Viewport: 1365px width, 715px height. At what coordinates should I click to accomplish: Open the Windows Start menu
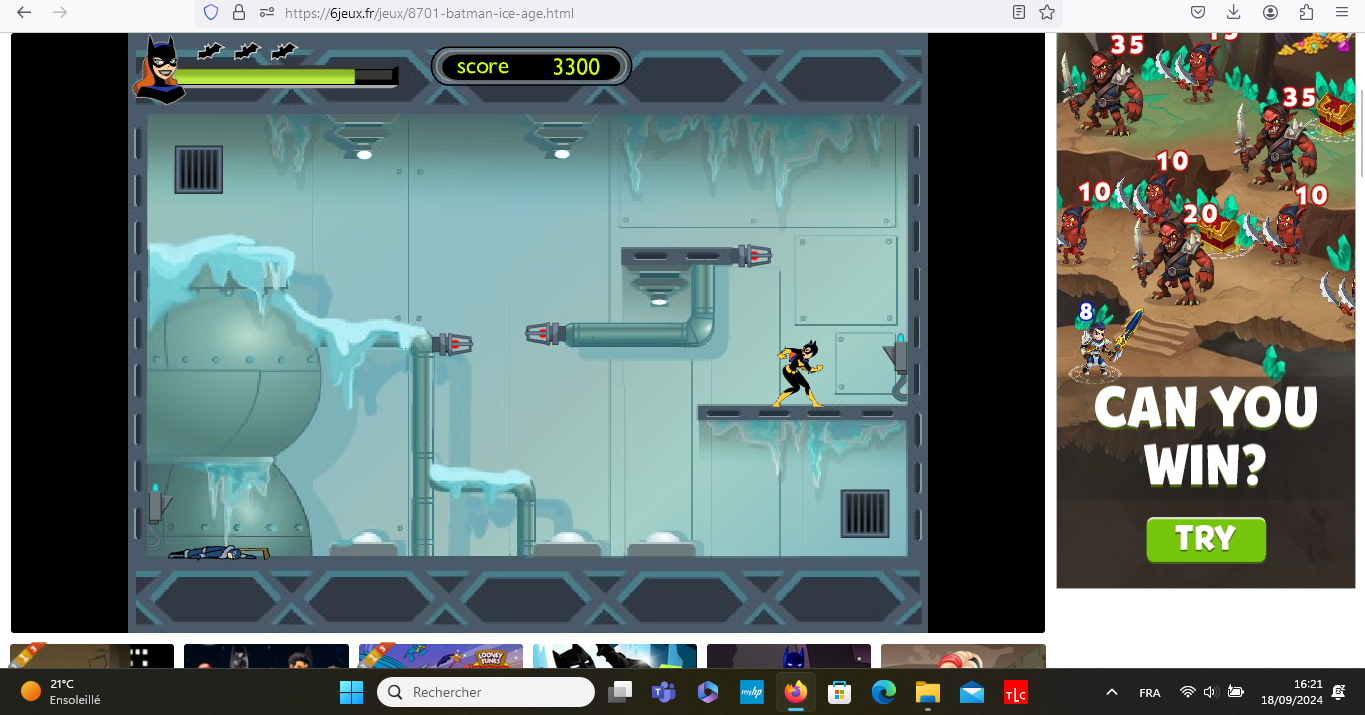click(x=352, y=691)
